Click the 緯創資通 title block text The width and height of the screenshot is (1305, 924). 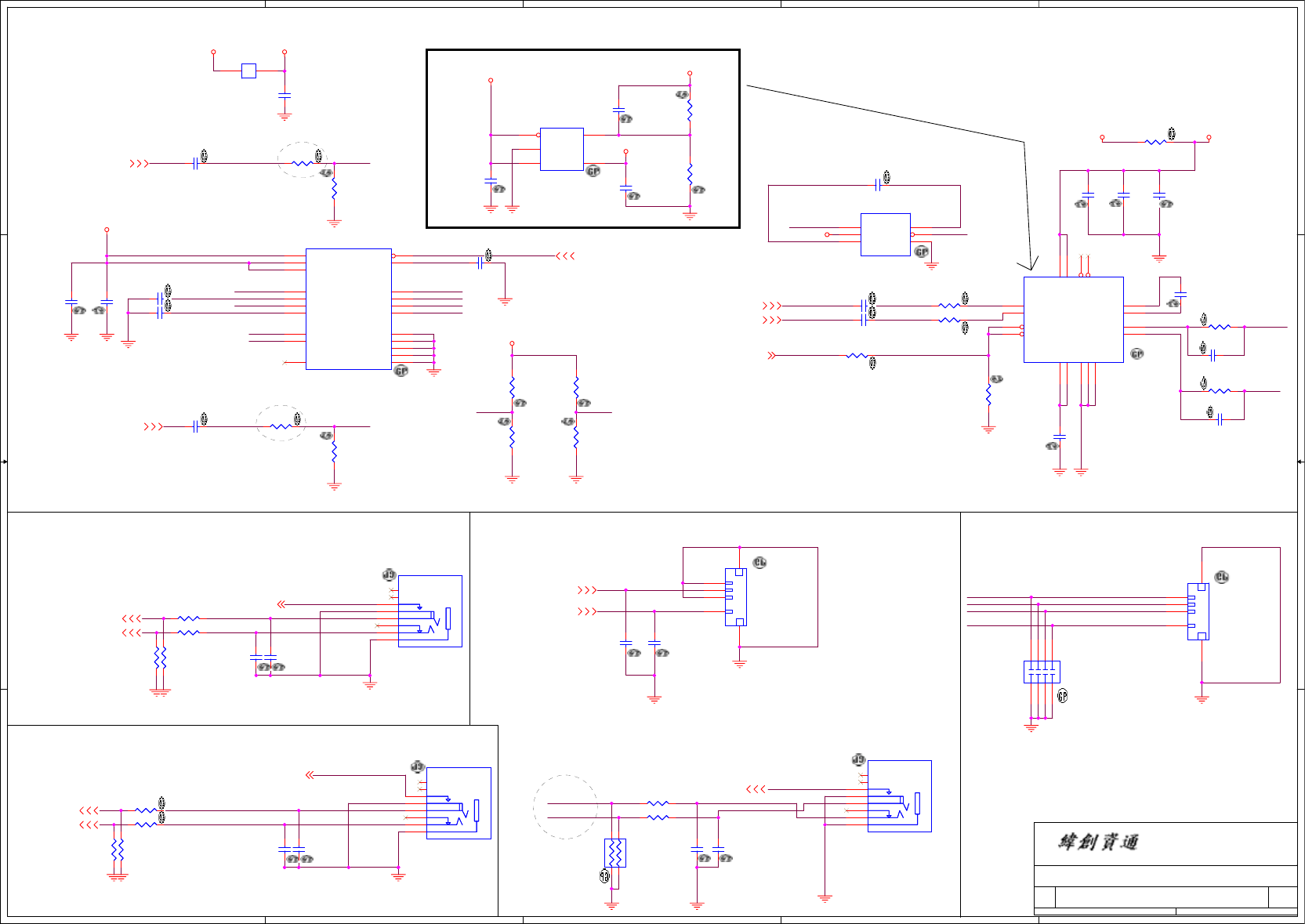click(1098, 842)
